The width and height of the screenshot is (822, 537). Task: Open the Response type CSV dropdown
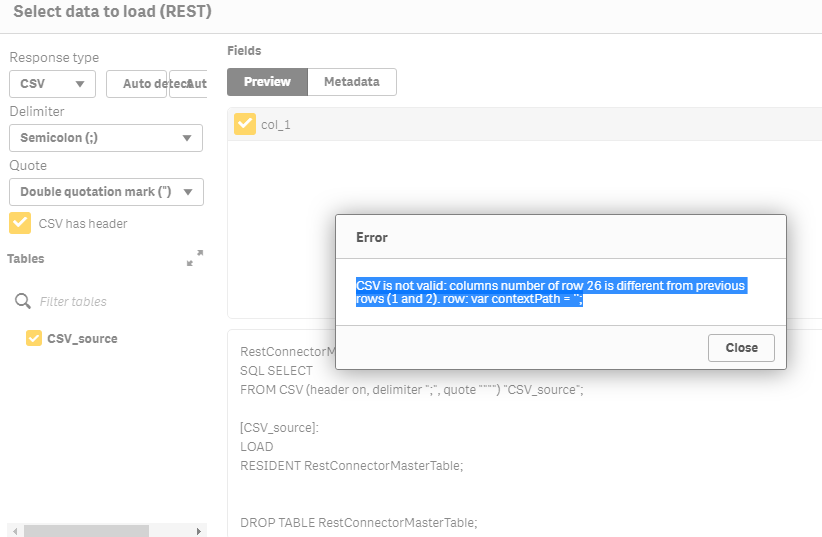(52, 84)
